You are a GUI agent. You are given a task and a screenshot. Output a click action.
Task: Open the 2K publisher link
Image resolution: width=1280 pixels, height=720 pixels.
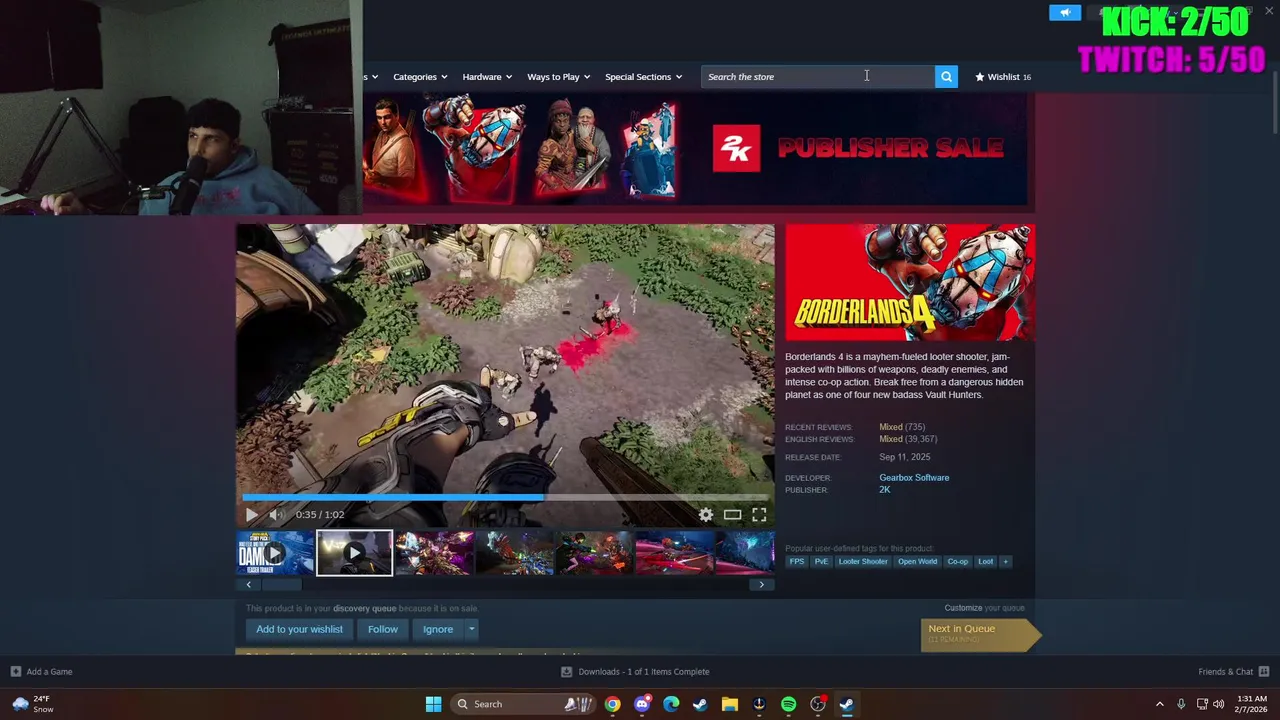(x=884, y=490)
